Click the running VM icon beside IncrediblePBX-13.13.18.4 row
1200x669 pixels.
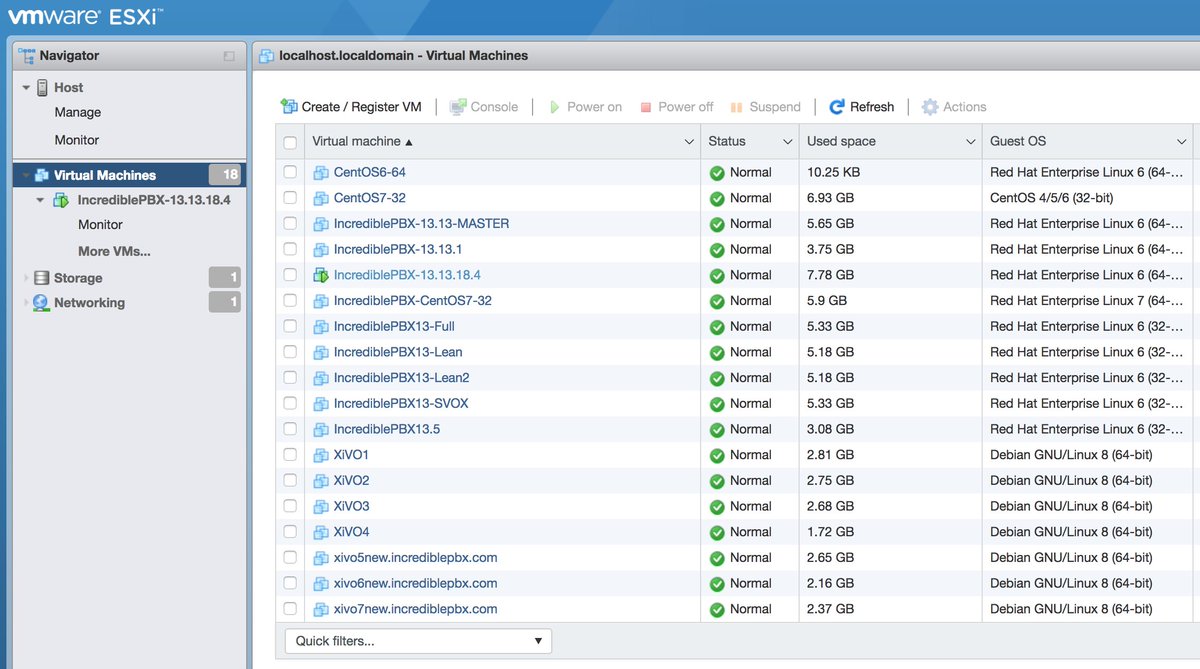pos(321,275)
